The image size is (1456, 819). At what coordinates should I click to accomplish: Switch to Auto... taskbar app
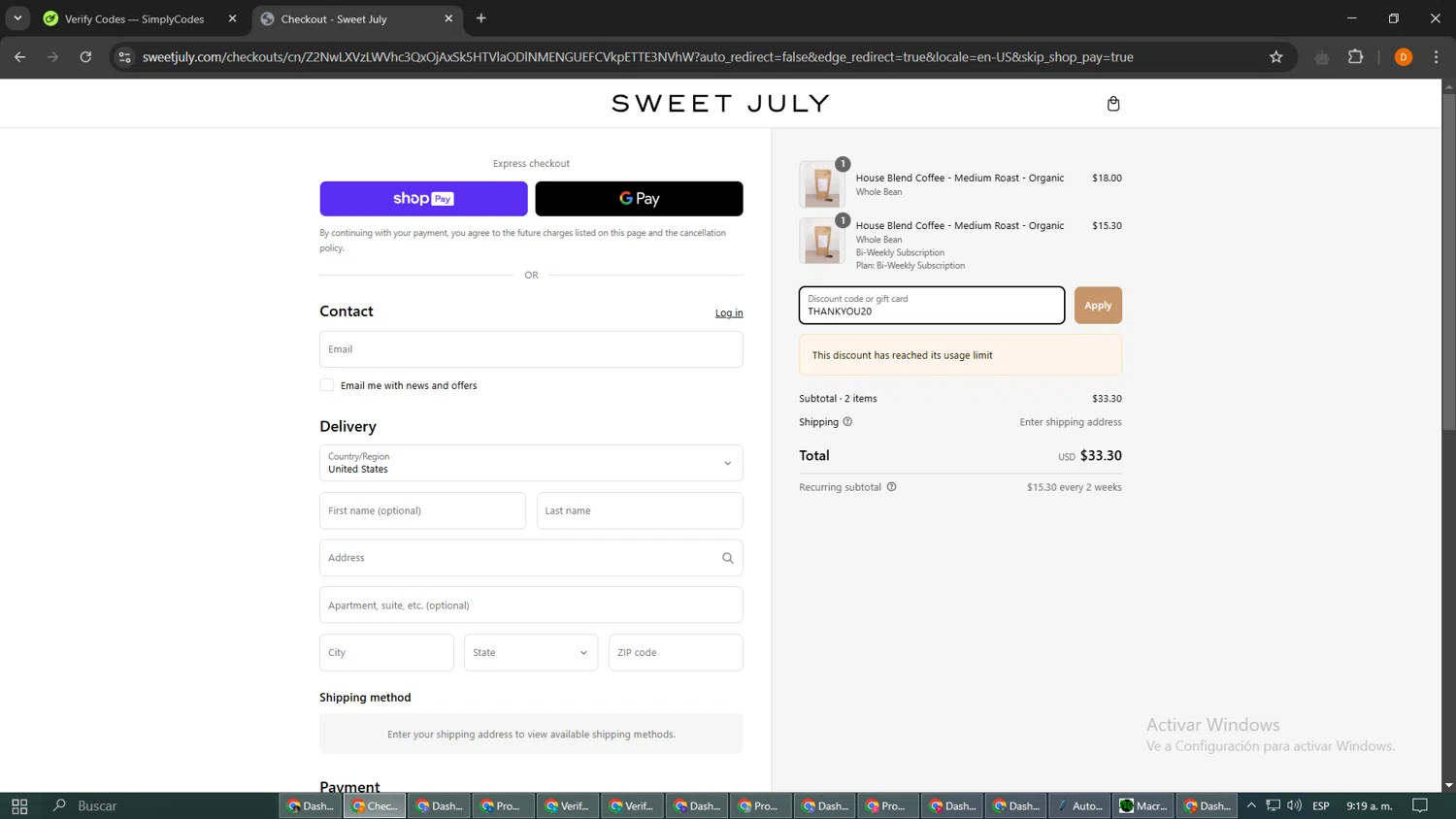1079,805
